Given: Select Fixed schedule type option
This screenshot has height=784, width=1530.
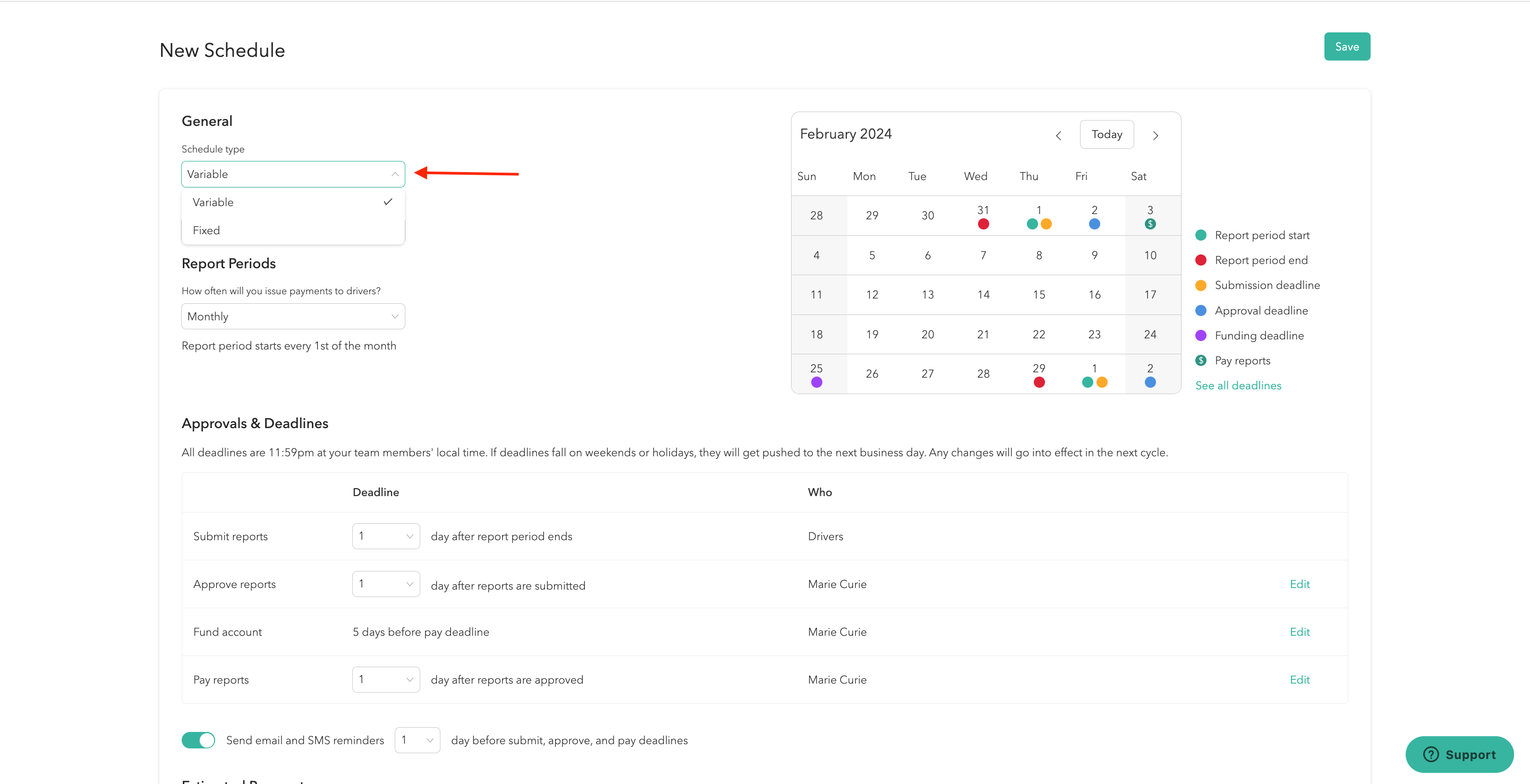Looking at the screenshot, I should click(207, 231).
